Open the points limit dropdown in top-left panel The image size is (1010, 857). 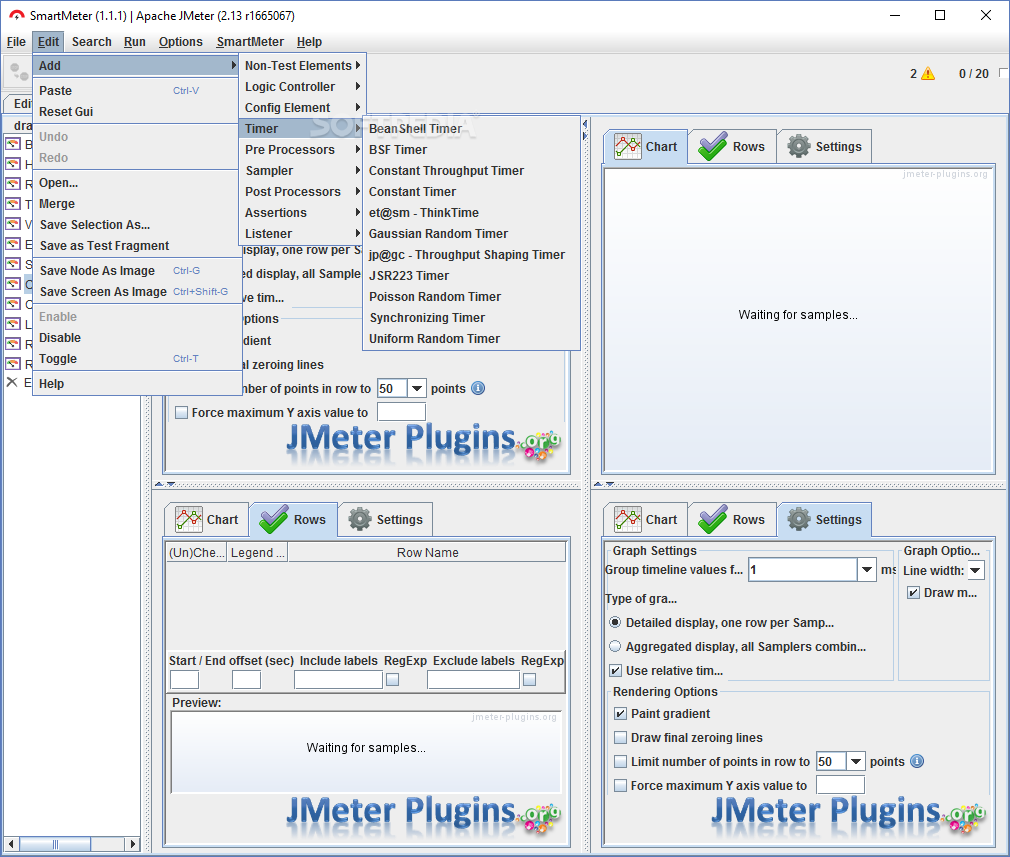click(x=417, y=389)
